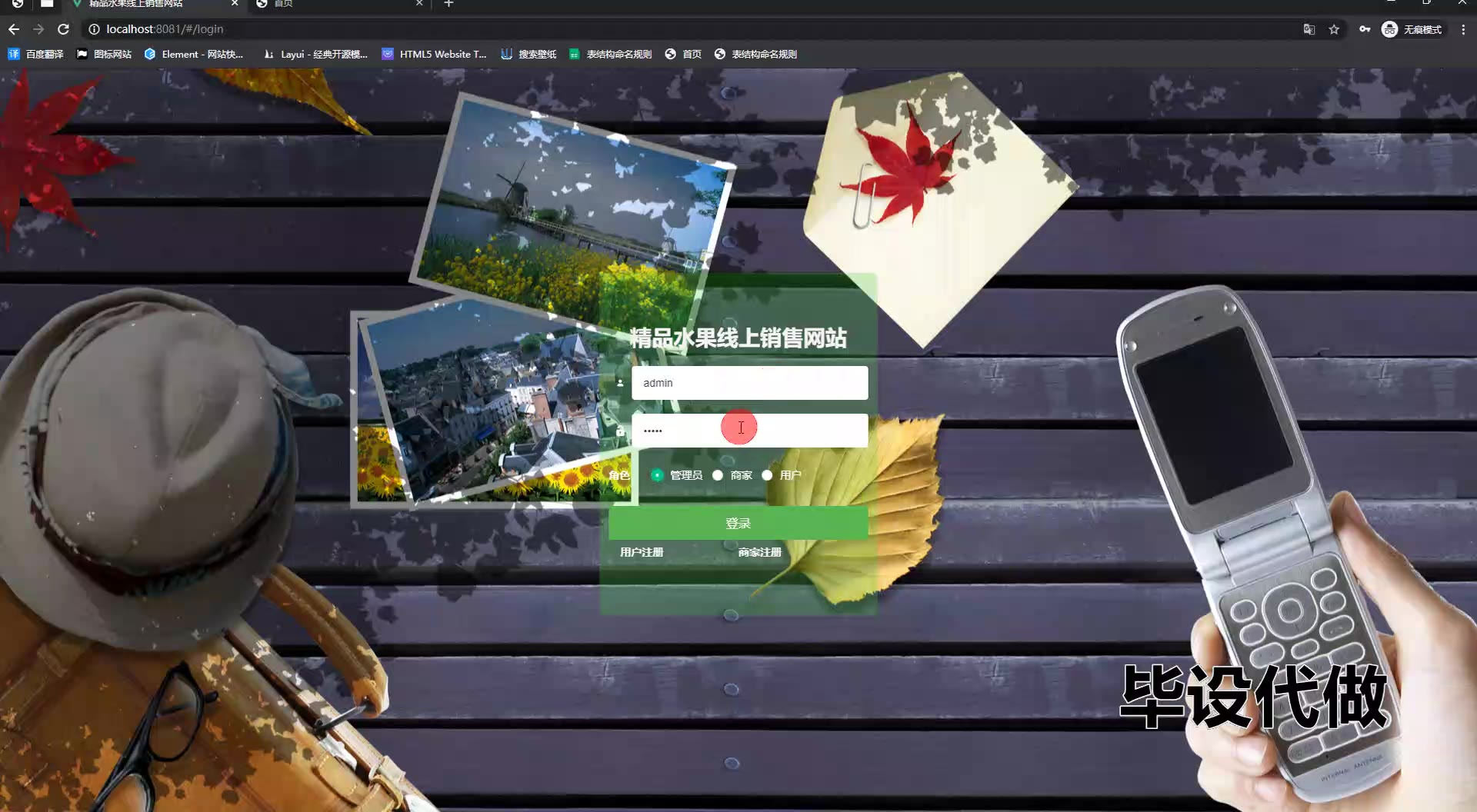The image size is (1477, 812).
Task: Click the browser forward arrow
Action: [x=38, y=29]
